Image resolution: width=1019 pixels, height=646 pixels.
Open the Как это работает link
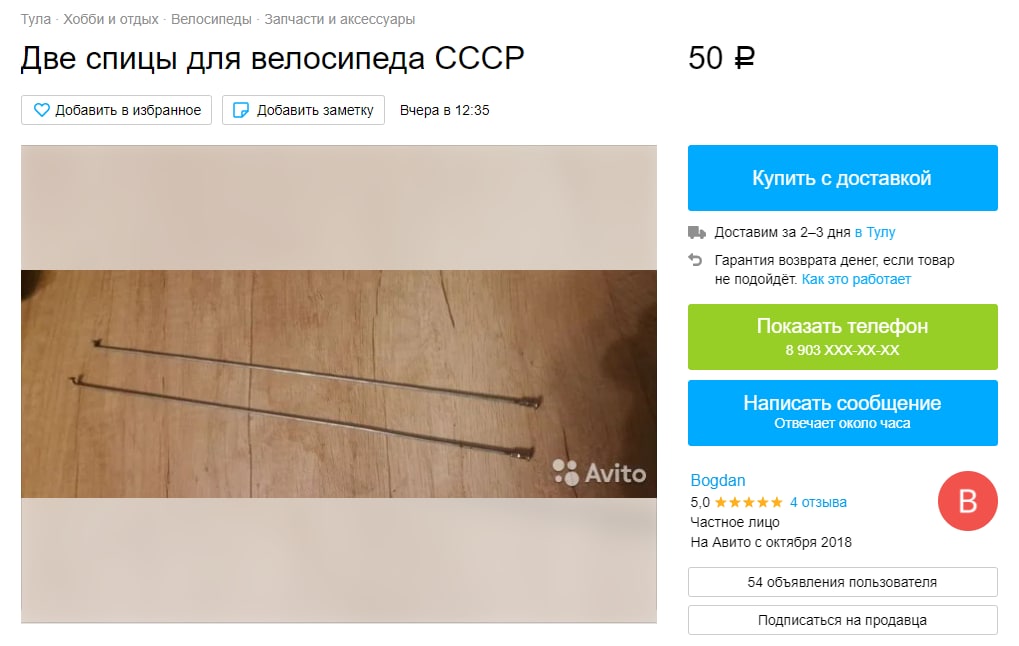pyautogui.click(x=856, y=279)
